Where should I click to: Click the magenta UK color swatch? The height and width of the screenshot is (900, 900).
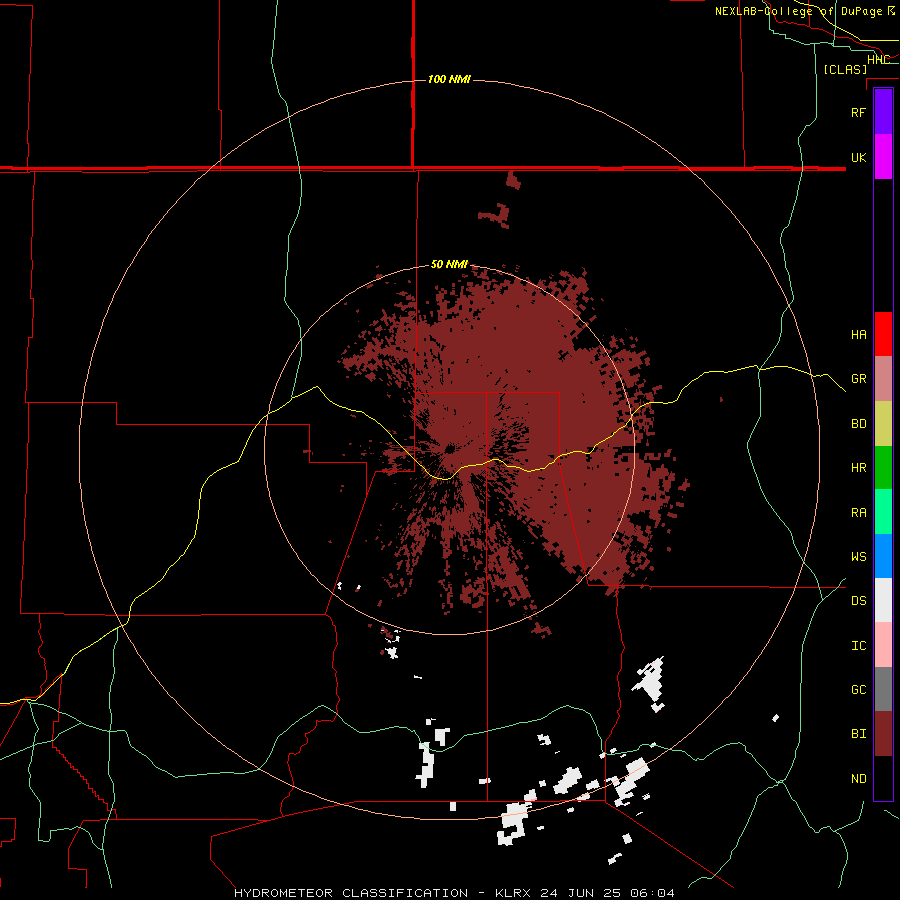(883, 157)
